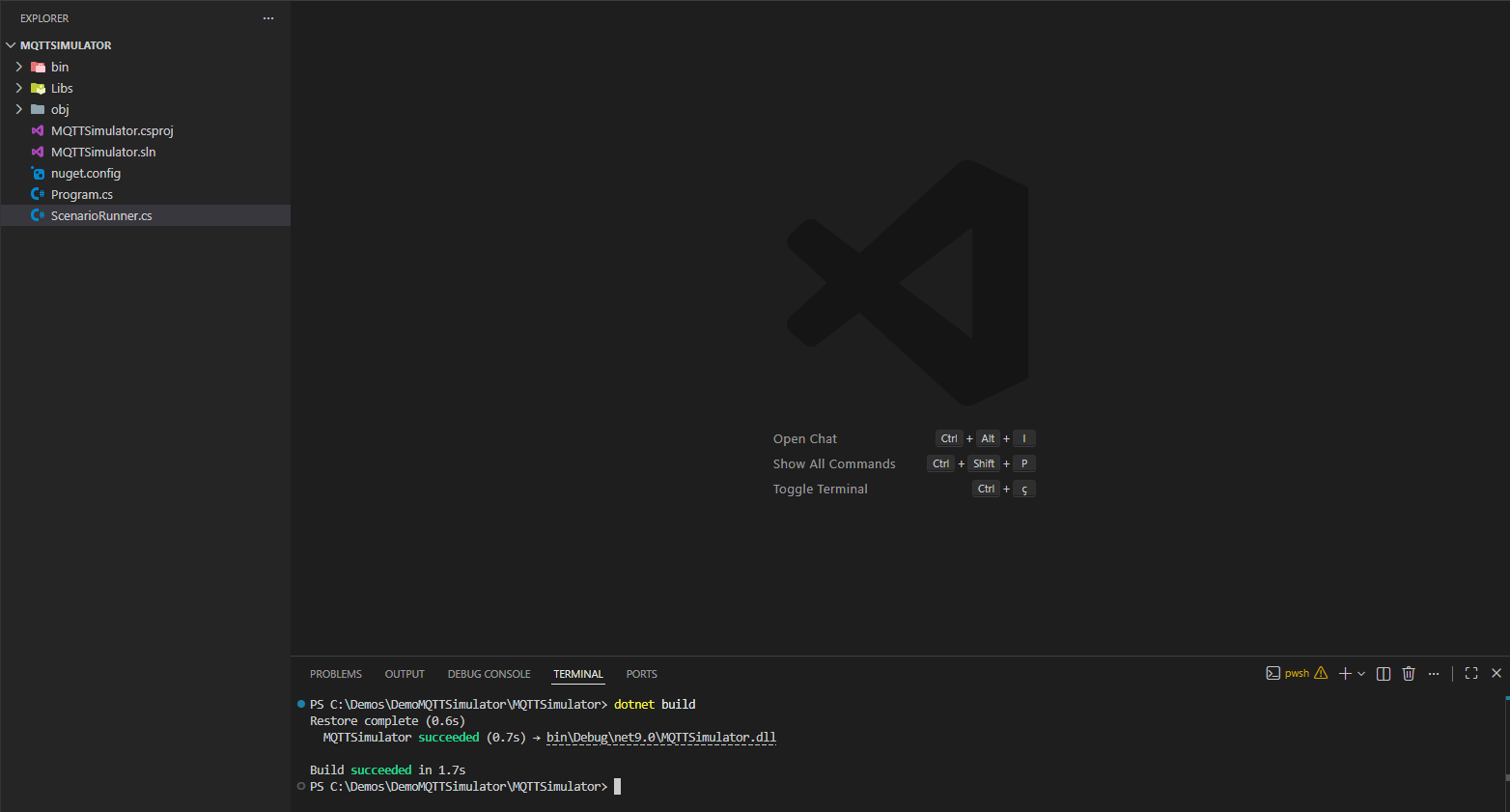Expand the bin folder
This screenshot has width=1510, height=812.
pyautogui.click(x=19, y=67)
